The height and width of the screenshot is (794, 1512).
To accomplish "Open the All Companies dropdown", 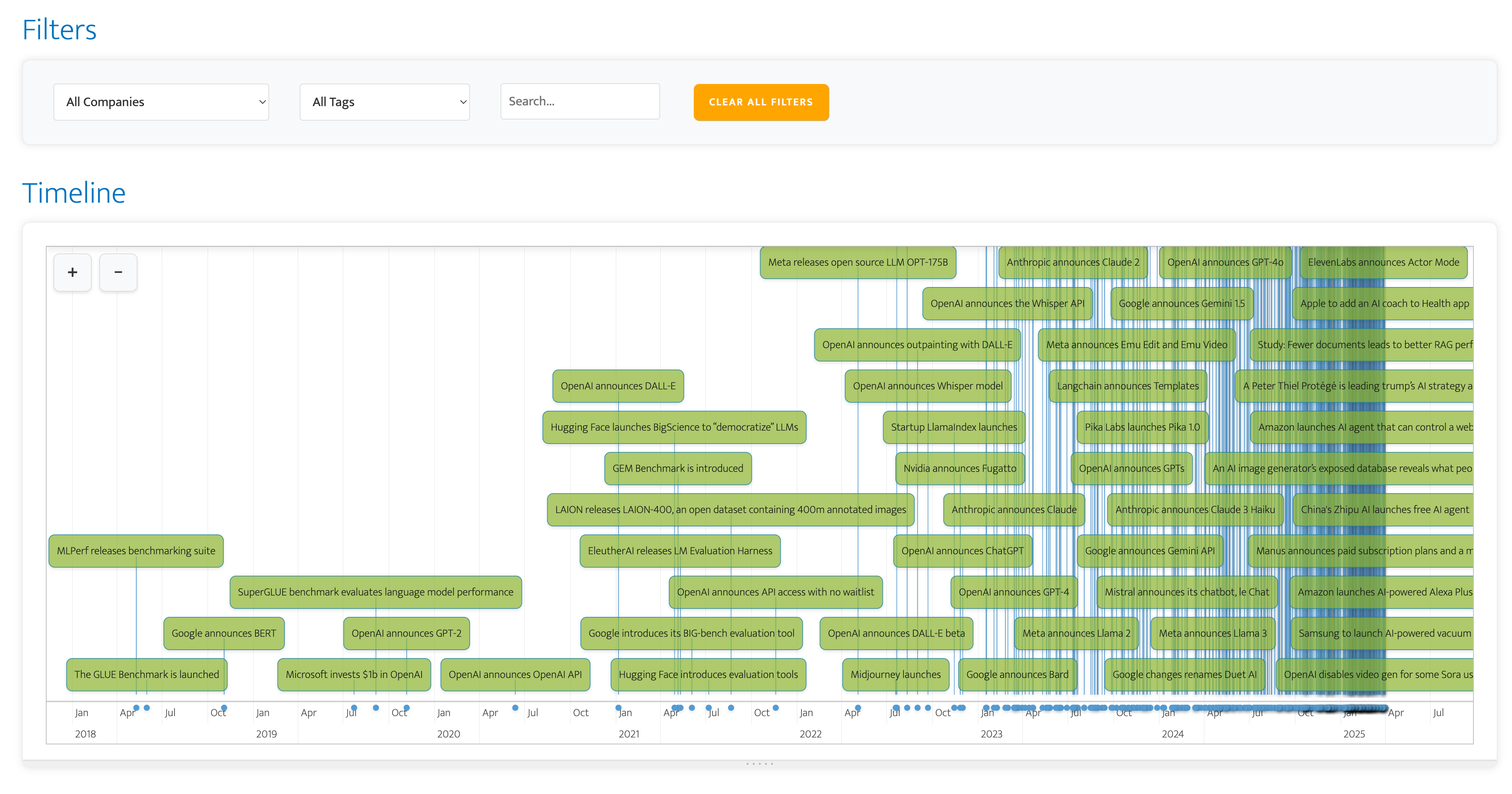I will 161,102.
